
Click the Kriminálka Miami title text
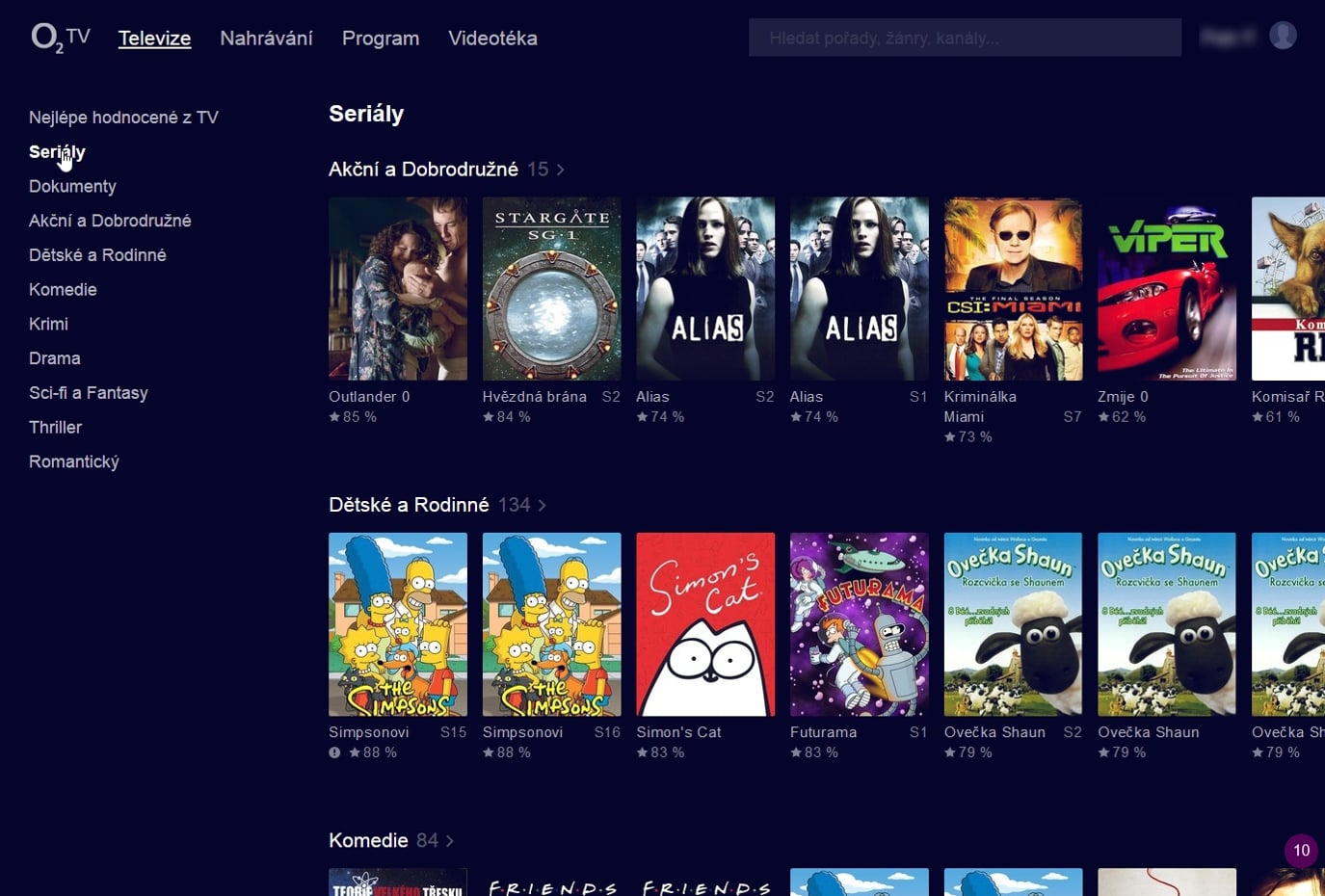(x=980, y=407)
